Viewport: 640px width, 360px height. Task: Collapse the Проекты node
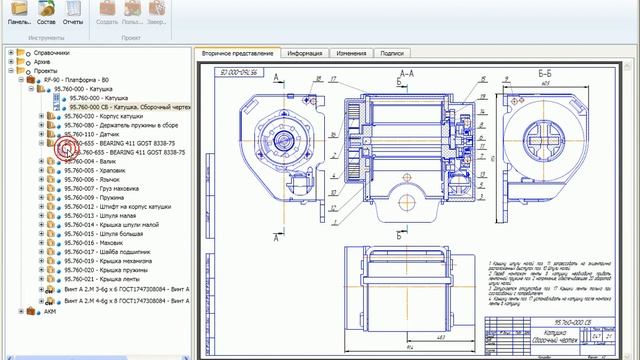click(11, 71)
